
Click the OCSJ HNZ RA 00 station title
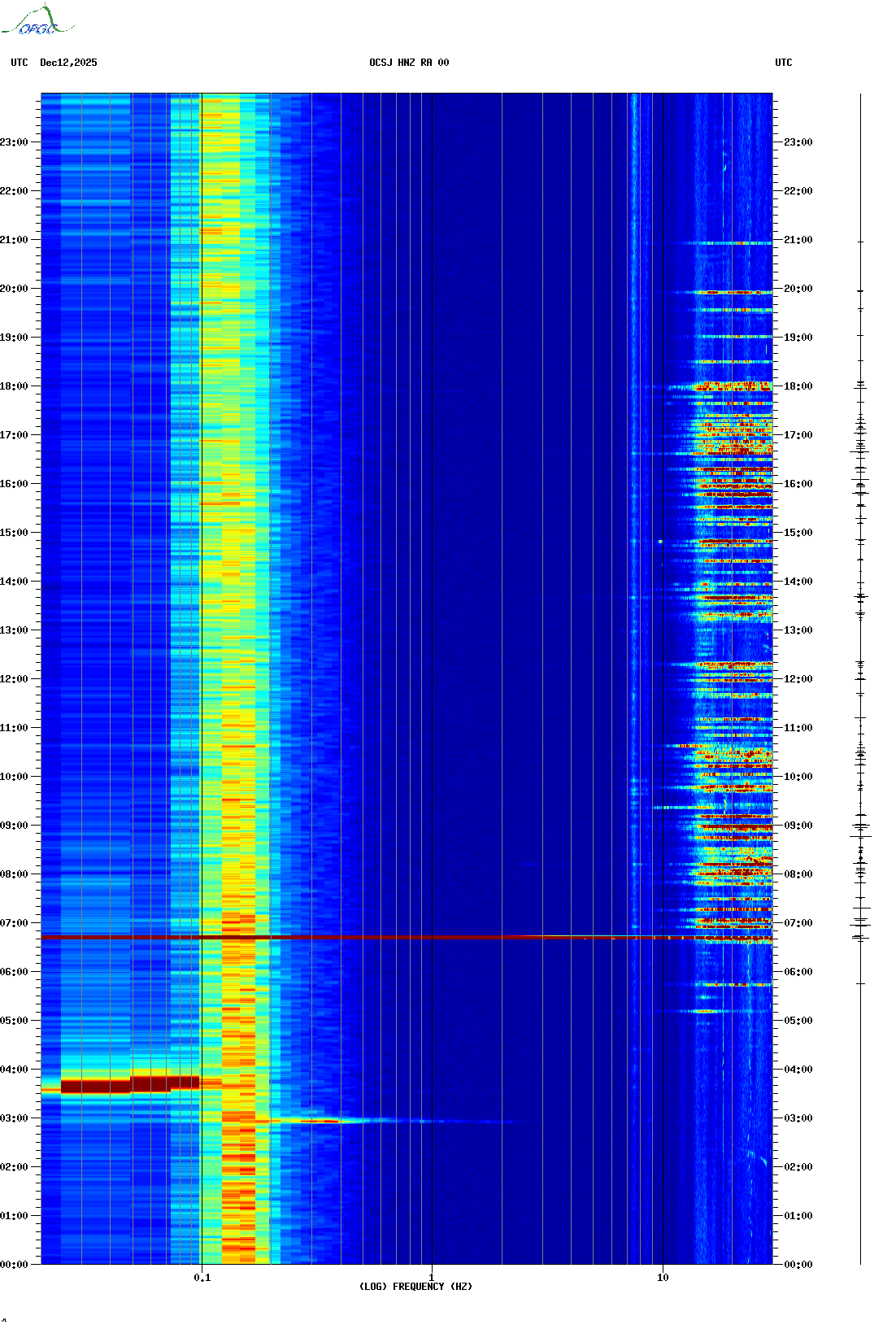pos(409,63)
